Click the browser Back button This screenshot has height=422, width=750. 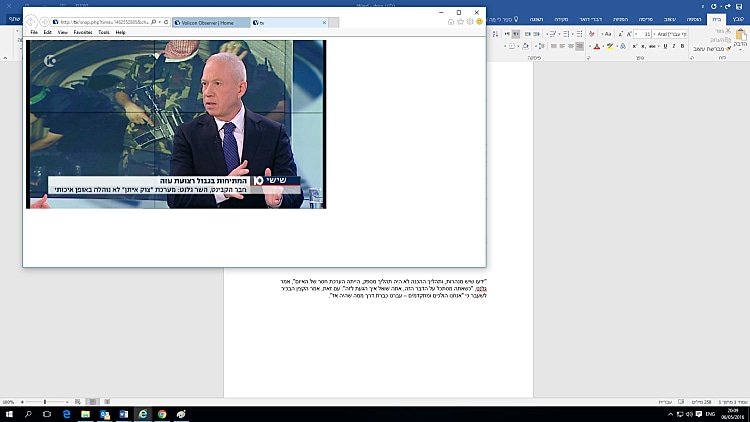pyautogui.click(x=31, y=21)
